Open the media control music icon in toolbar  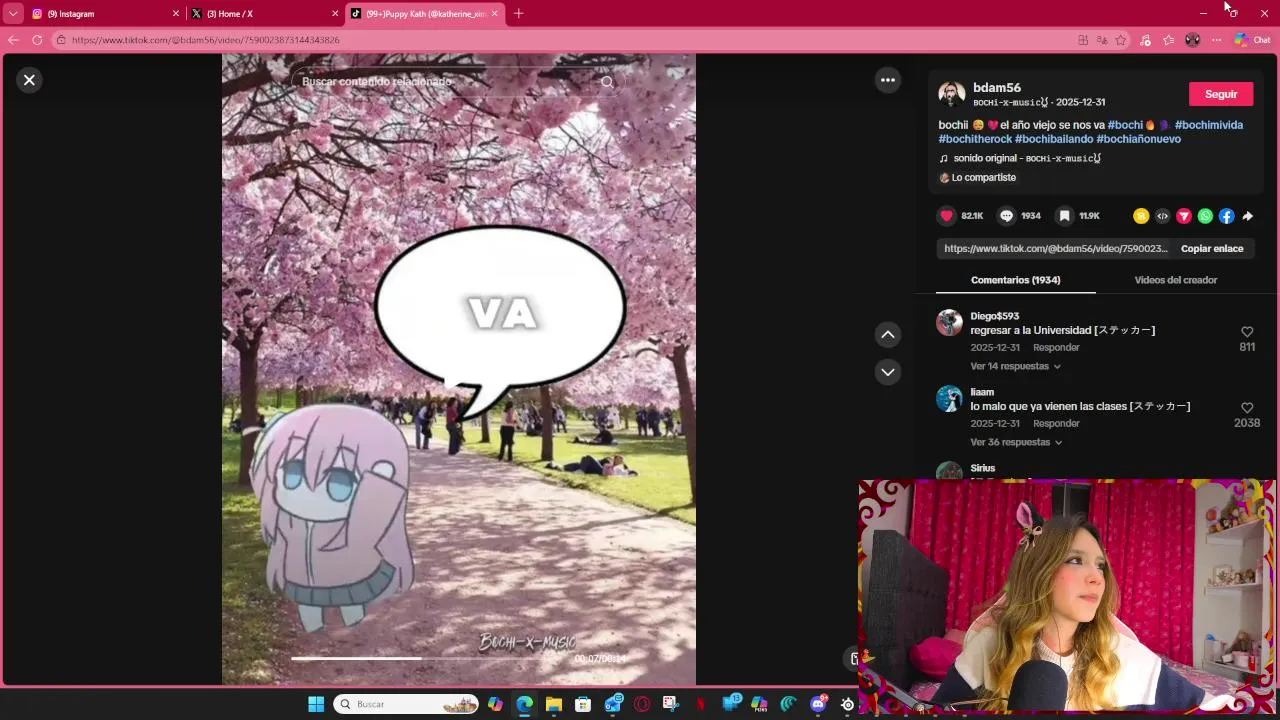pyautogui.click(x=1145, y=40)
